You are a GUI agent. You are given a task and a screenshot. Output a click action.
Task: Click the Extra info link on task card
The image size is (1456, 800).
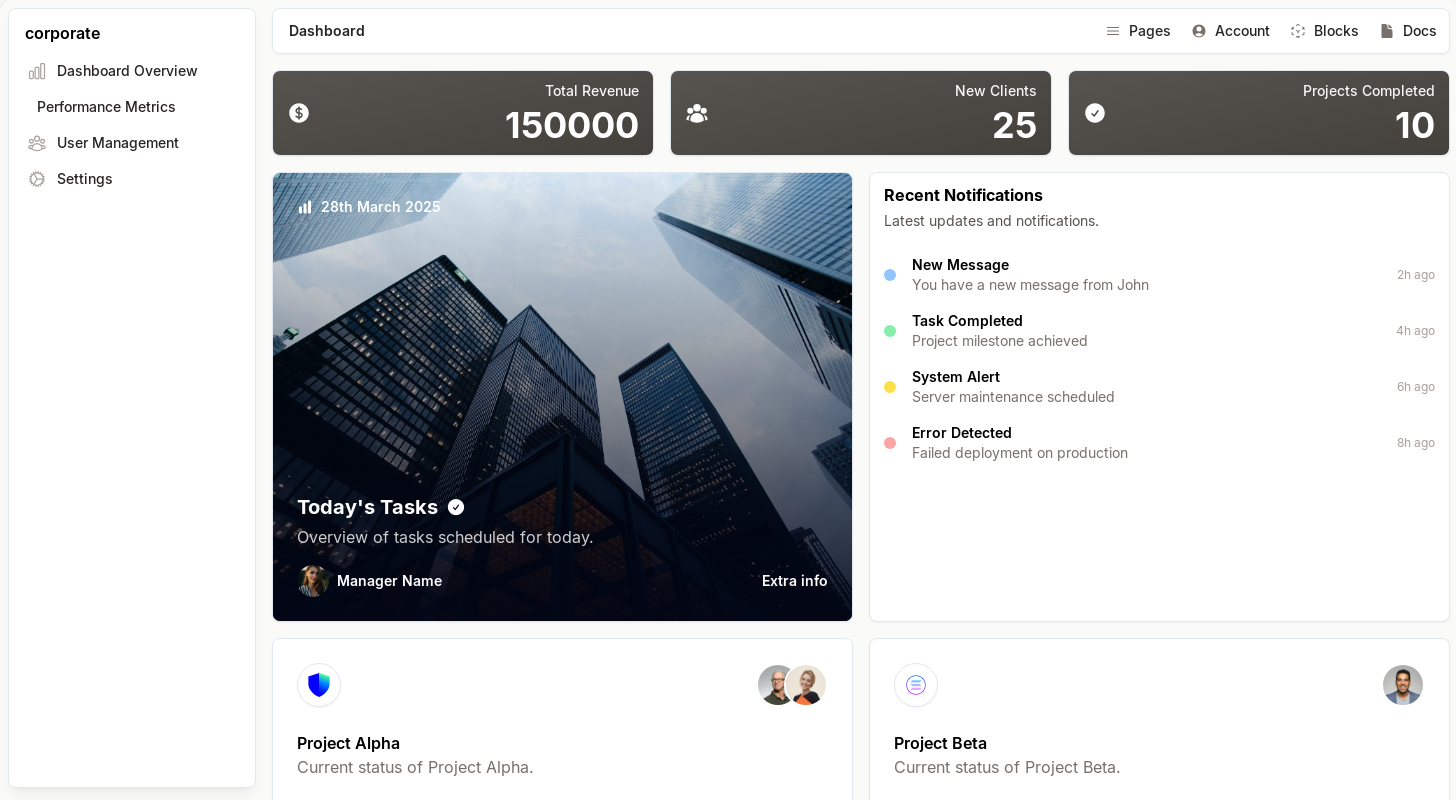point(794,581)
